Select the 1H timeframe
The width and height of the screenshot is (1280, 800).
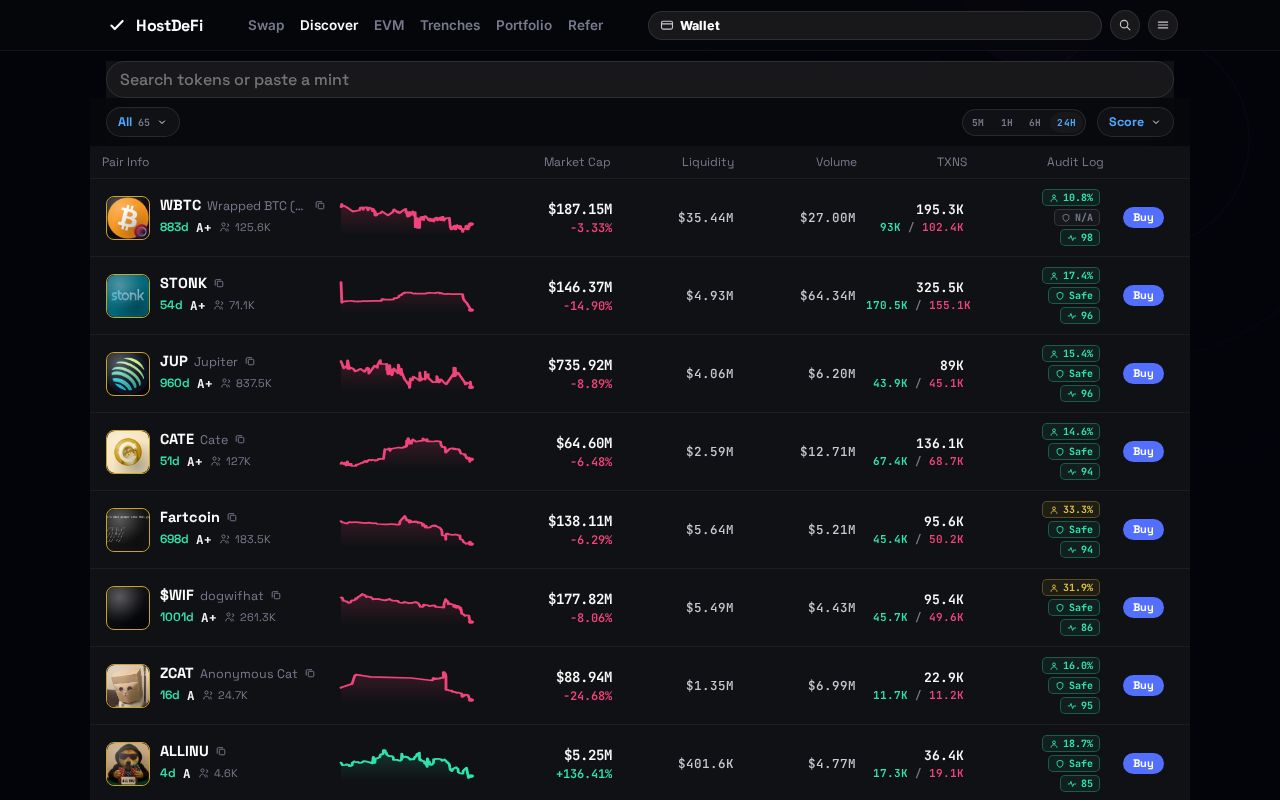[1007, 122]
